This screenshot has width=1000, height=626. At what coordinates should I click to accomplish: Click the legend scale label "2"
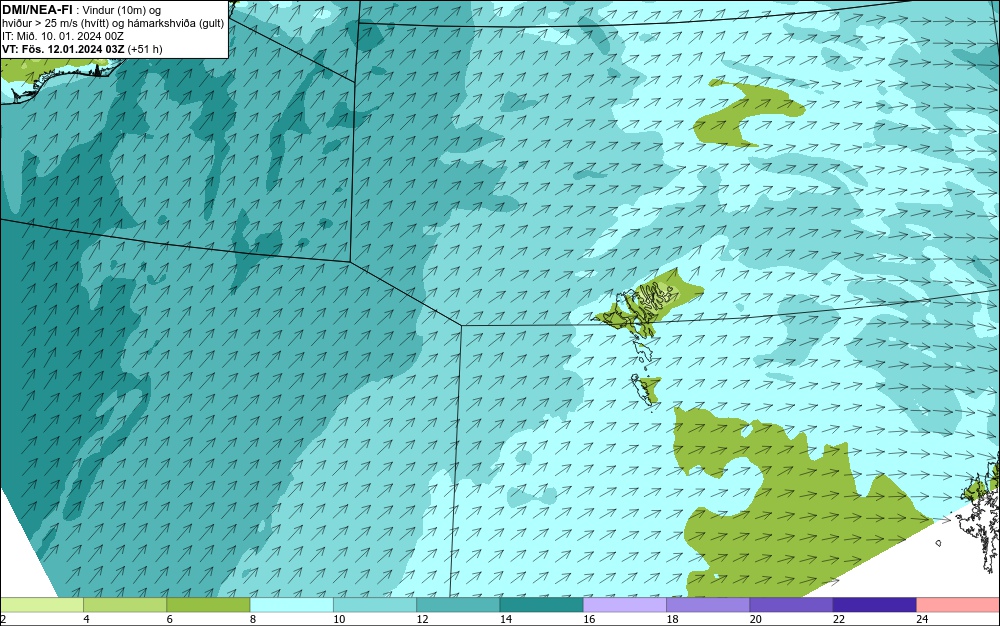[3, 619]
